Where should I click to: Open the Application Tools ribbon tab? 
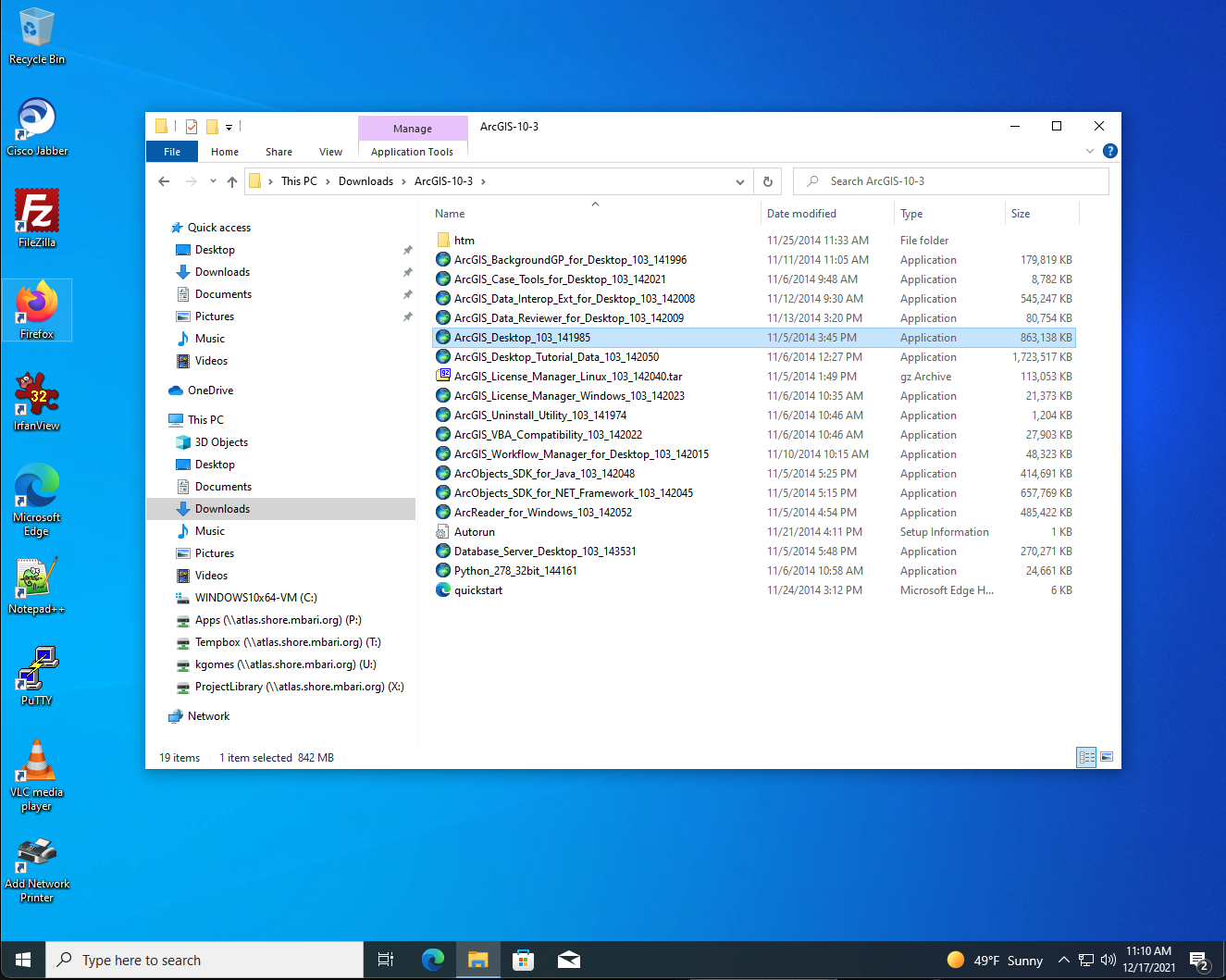point(412,152)
